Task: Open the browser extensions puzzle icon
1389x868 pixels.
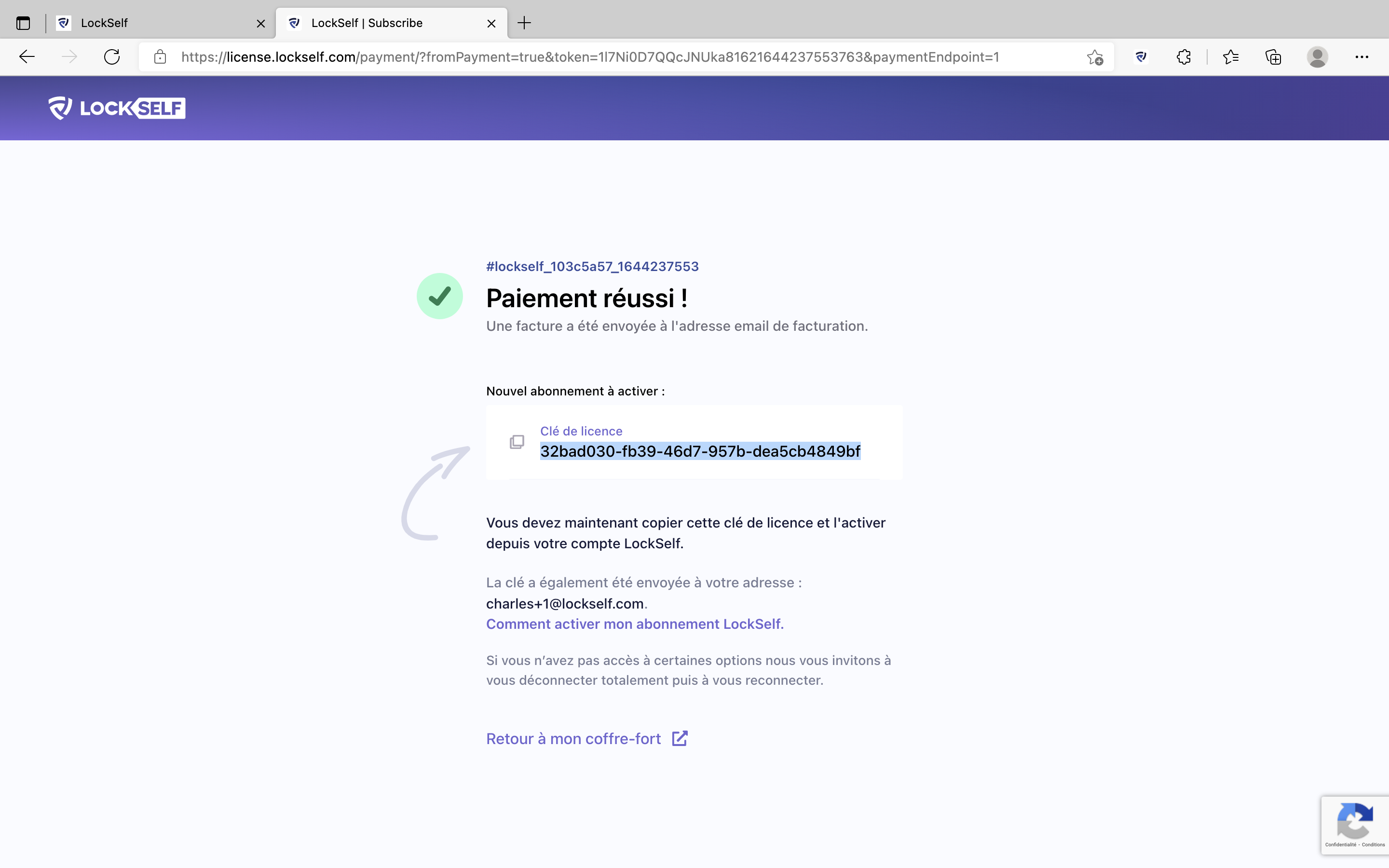Action: click(x=1184, y=57)
